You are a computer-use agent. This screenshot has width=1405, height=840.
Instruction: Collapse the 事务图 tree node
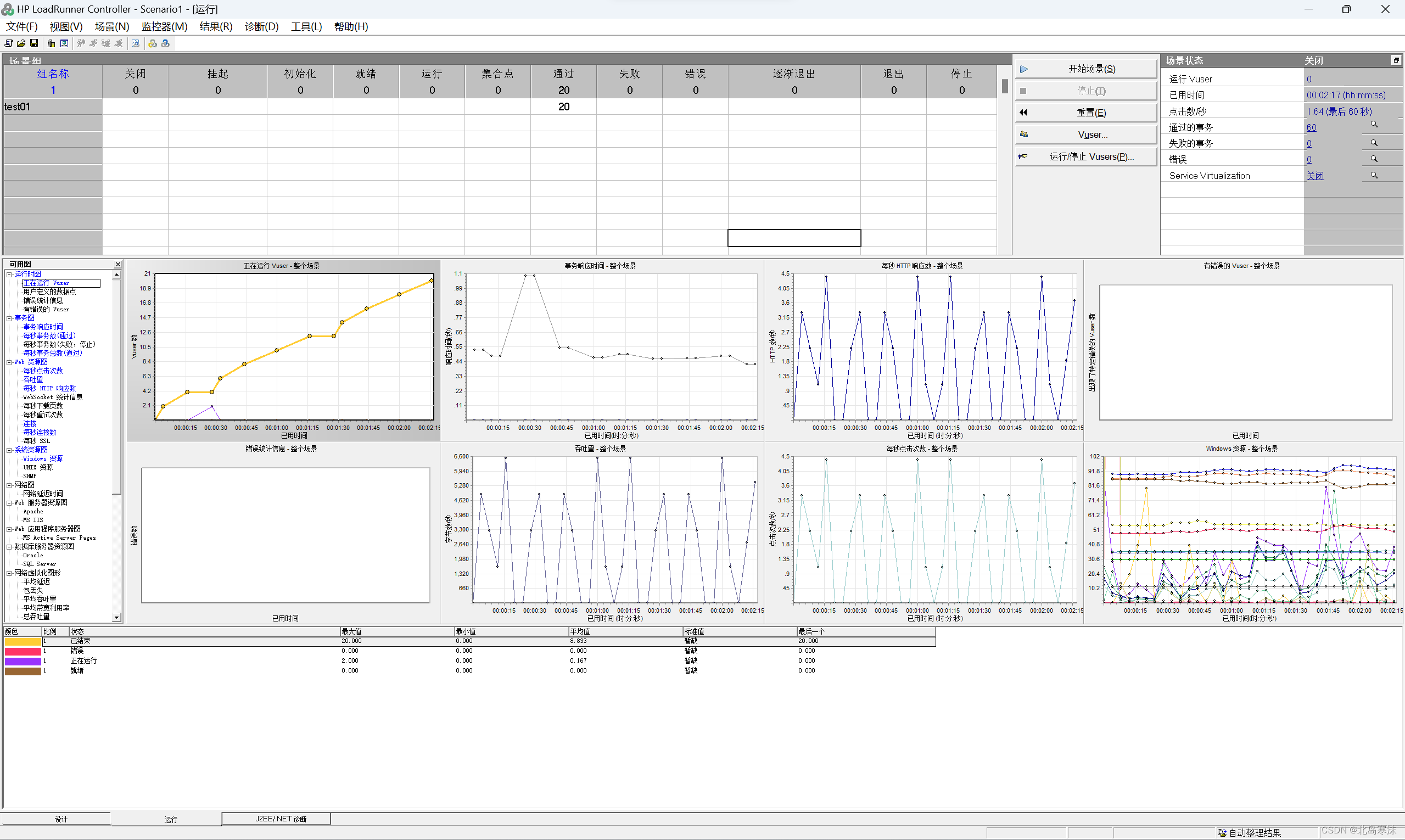9,318
